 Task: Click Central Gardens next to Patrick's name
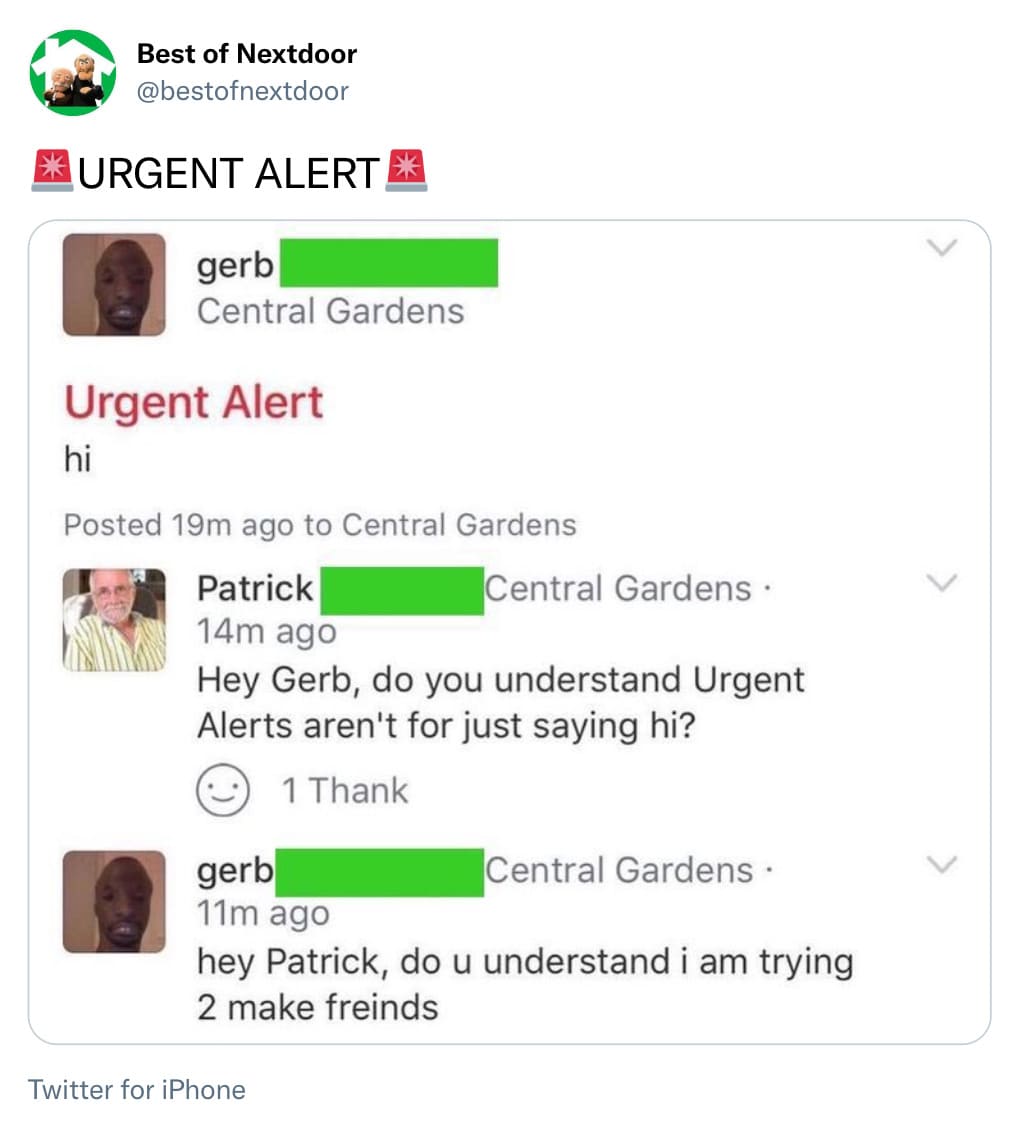click(x=619, y=588)
